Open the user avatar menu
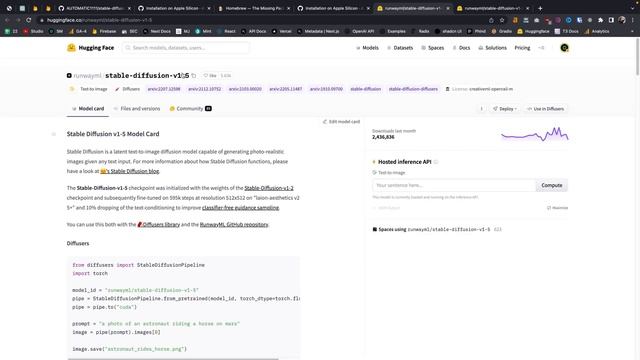 point(564,48)
